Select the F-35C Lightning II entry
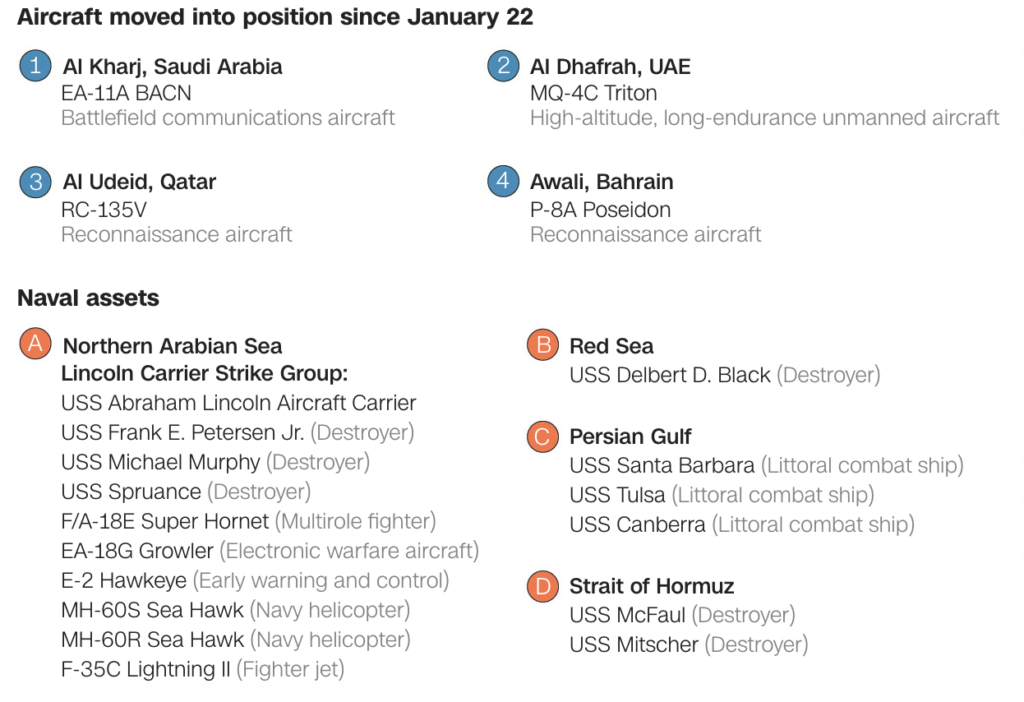This screenshot has width=1024, height=702. coord(146,669)
